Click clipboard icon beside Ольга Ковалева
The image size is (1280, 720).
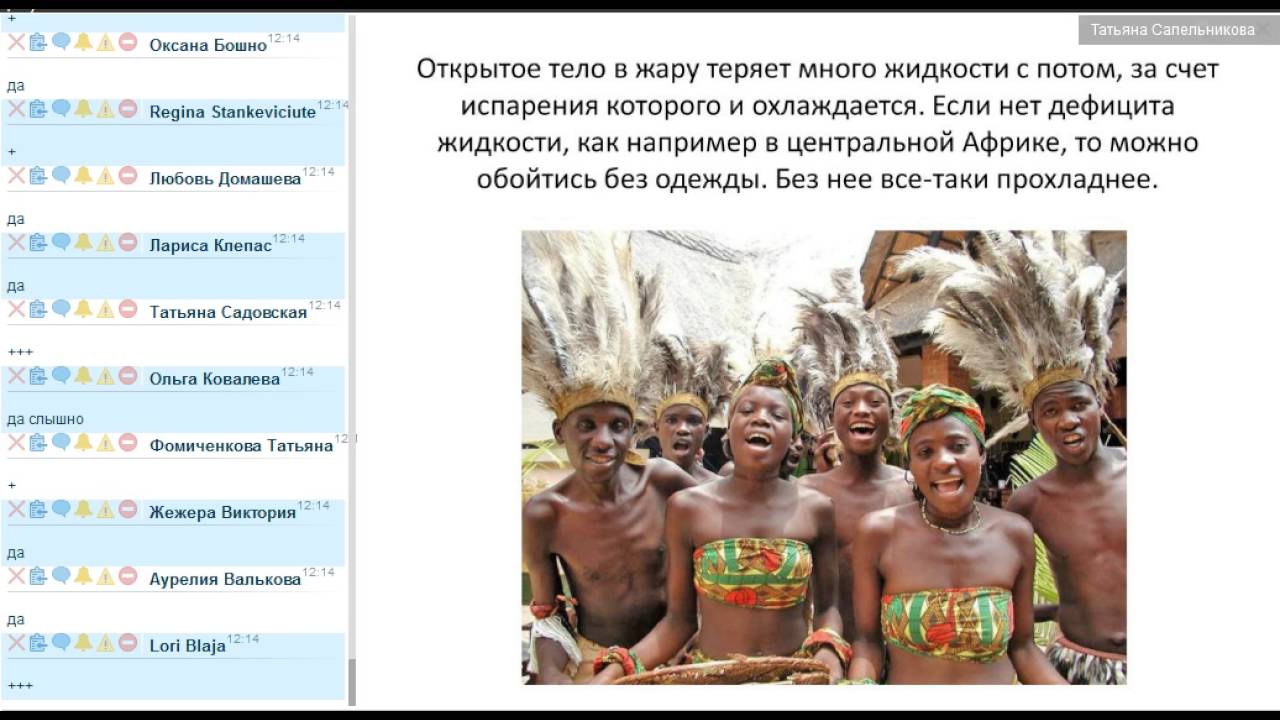pos(38,376)
